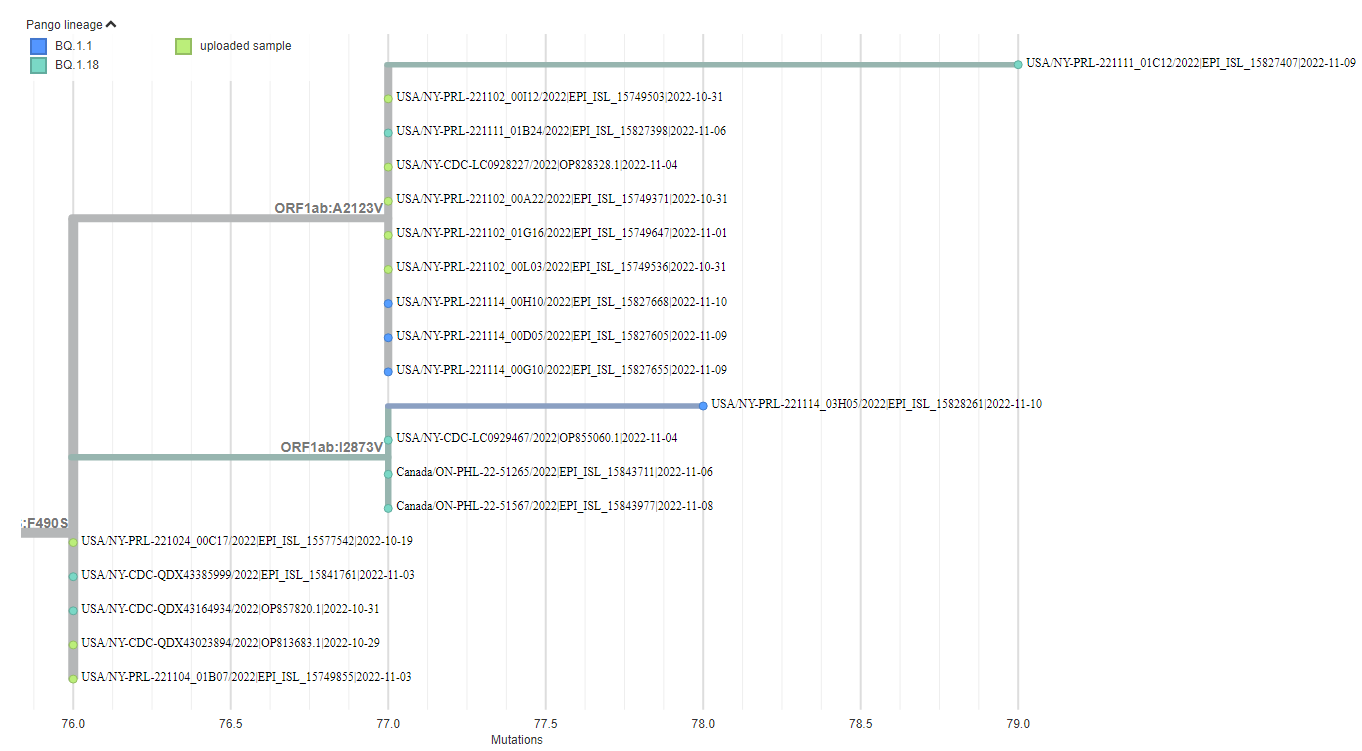The width and height of the screenshot is (1362, 751).
Task: Click the blue node for USA/NY-PRL-221114_00H10
Action: [x=387, y=301]
